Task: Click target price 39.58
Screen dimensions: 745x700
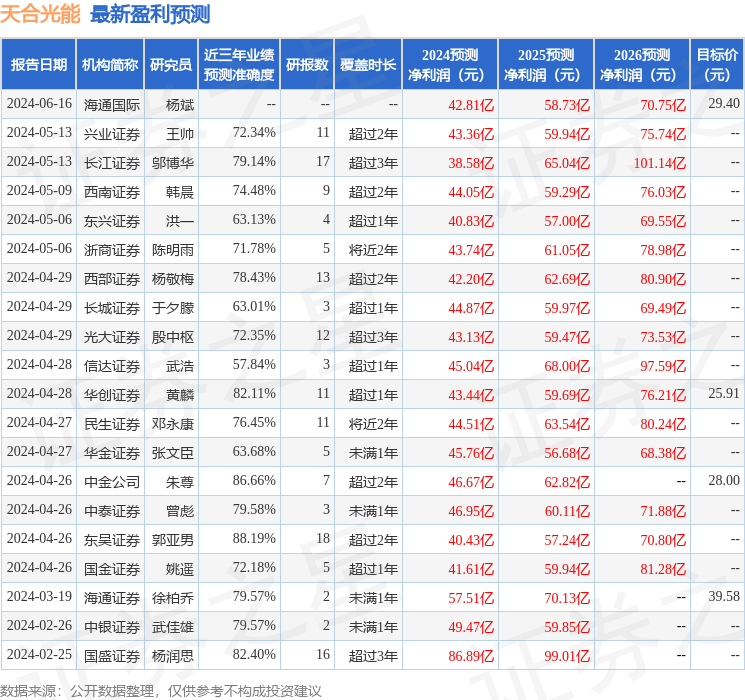Action: point(724,596)
